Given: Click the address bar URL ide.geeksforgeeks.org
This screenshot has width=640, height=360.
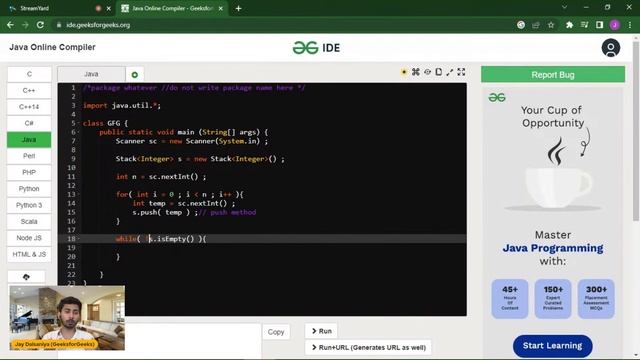Looking at the screenshot, I should click(x=98, y=25).
